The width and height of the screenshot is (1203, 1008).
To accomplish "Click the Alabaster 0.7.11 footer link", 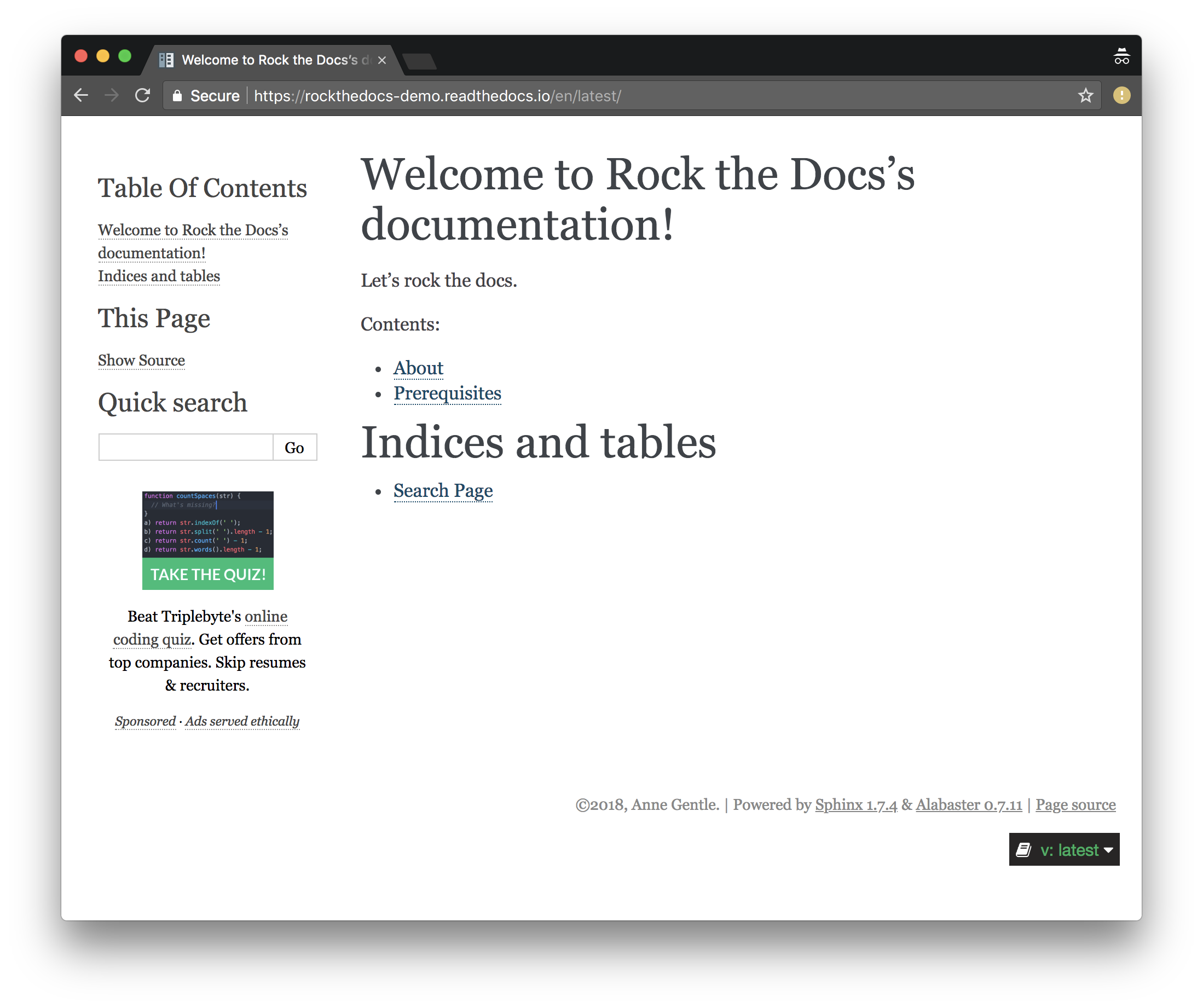I will pos(968,805).
